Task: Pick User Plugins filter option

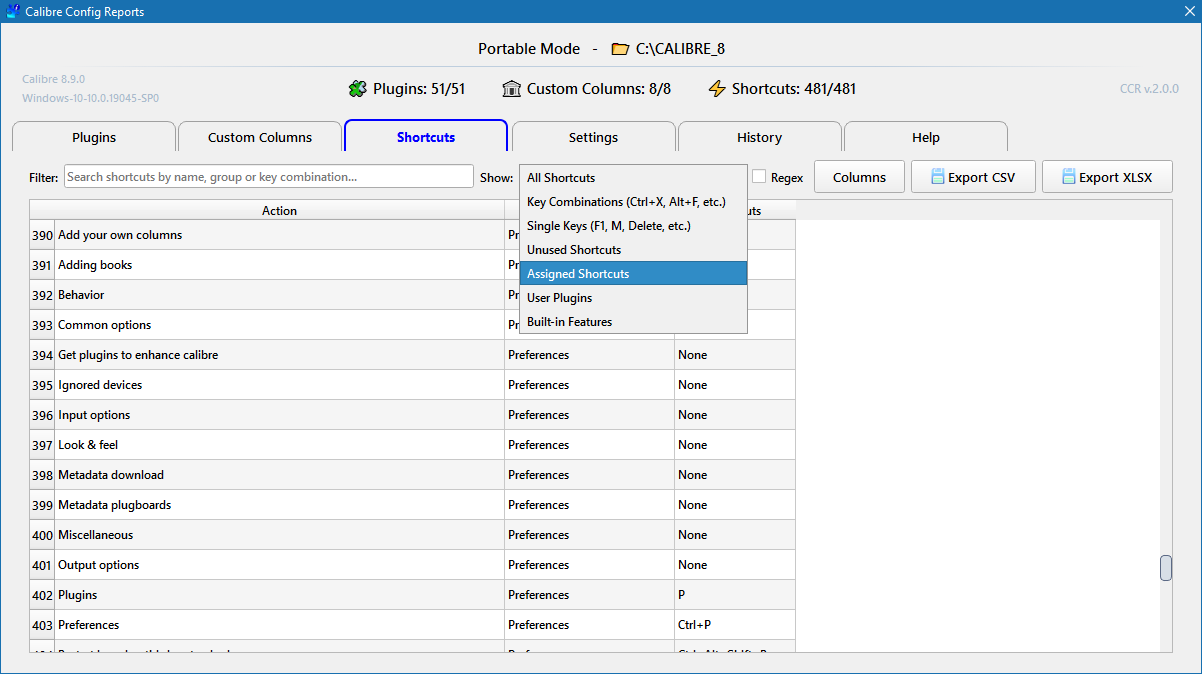Action: coord(633,298)
